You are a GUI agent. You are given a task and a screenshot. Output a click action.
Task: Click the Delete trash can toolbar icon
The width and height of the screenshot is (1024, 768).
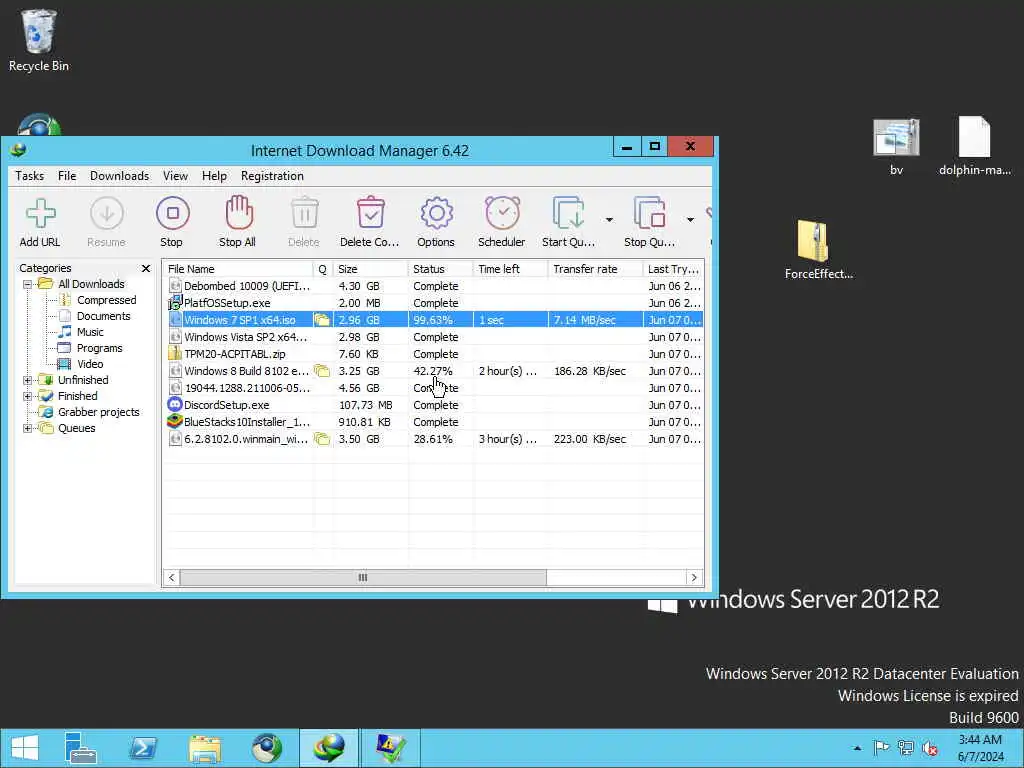[x=304, y=222]
